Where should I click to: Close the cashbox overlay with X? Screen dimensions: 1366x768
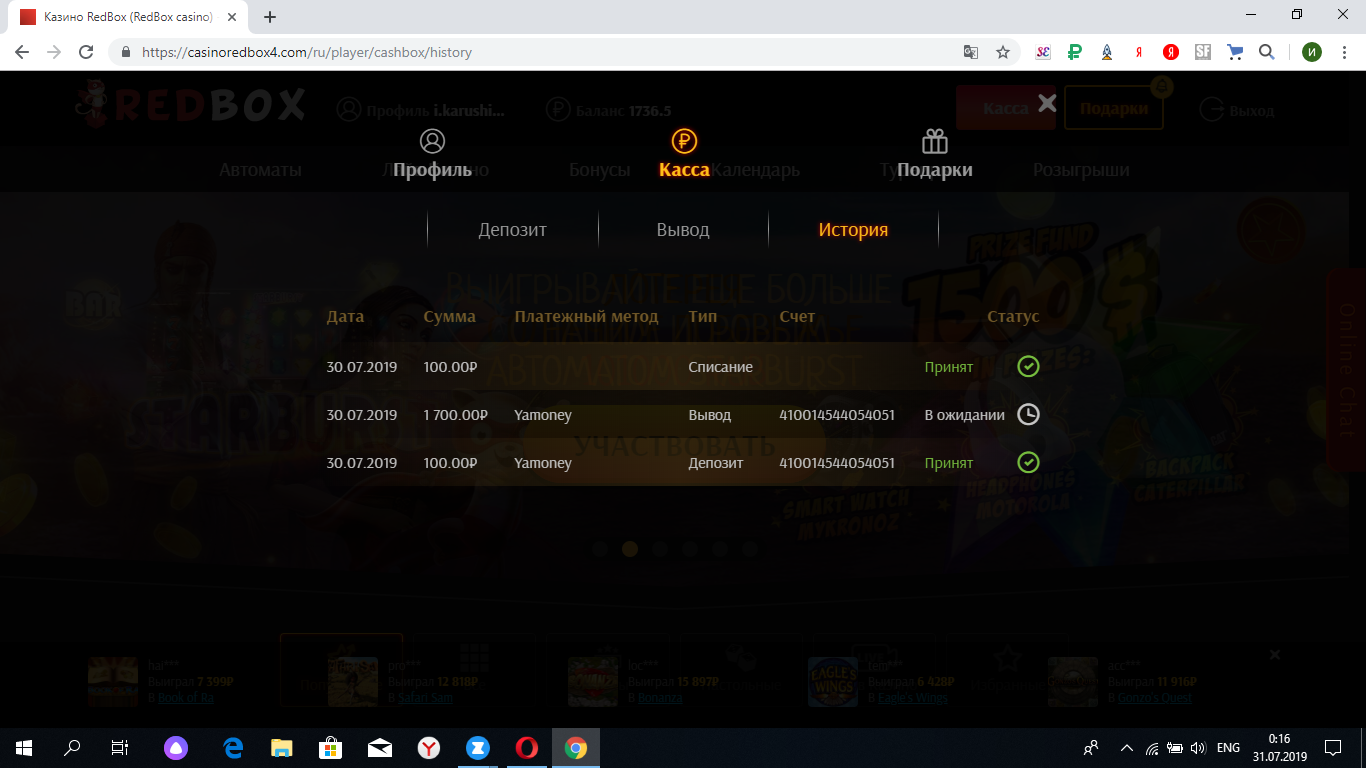(1047, 103)
